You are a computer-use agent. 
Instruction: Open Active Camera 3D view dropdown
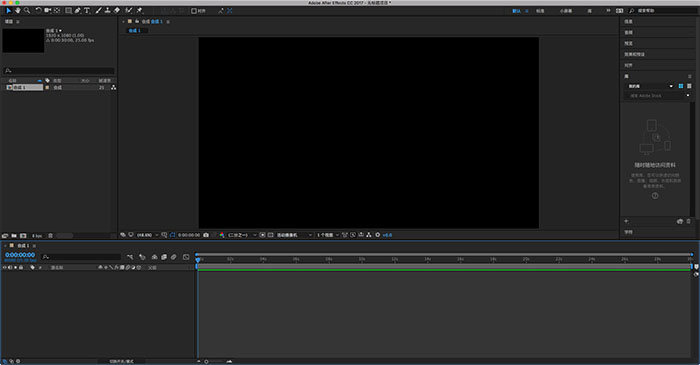[x=294, y=235]
